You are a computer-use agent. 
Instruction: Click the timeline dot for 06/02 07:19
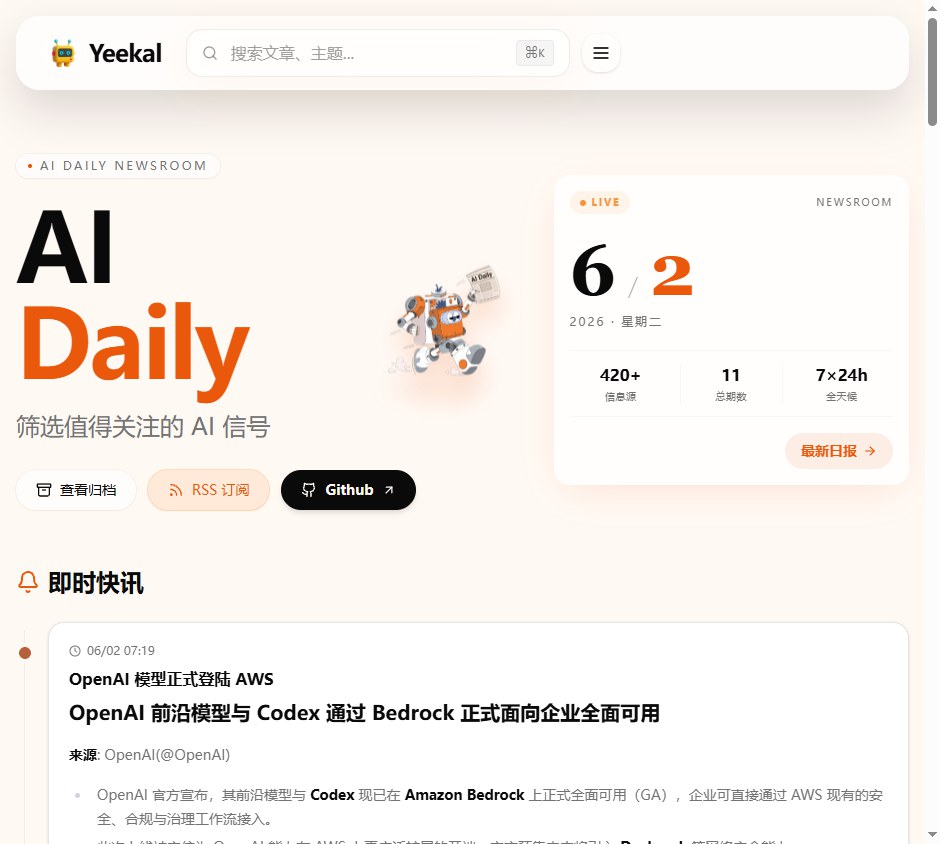click(x=25, y=653)
